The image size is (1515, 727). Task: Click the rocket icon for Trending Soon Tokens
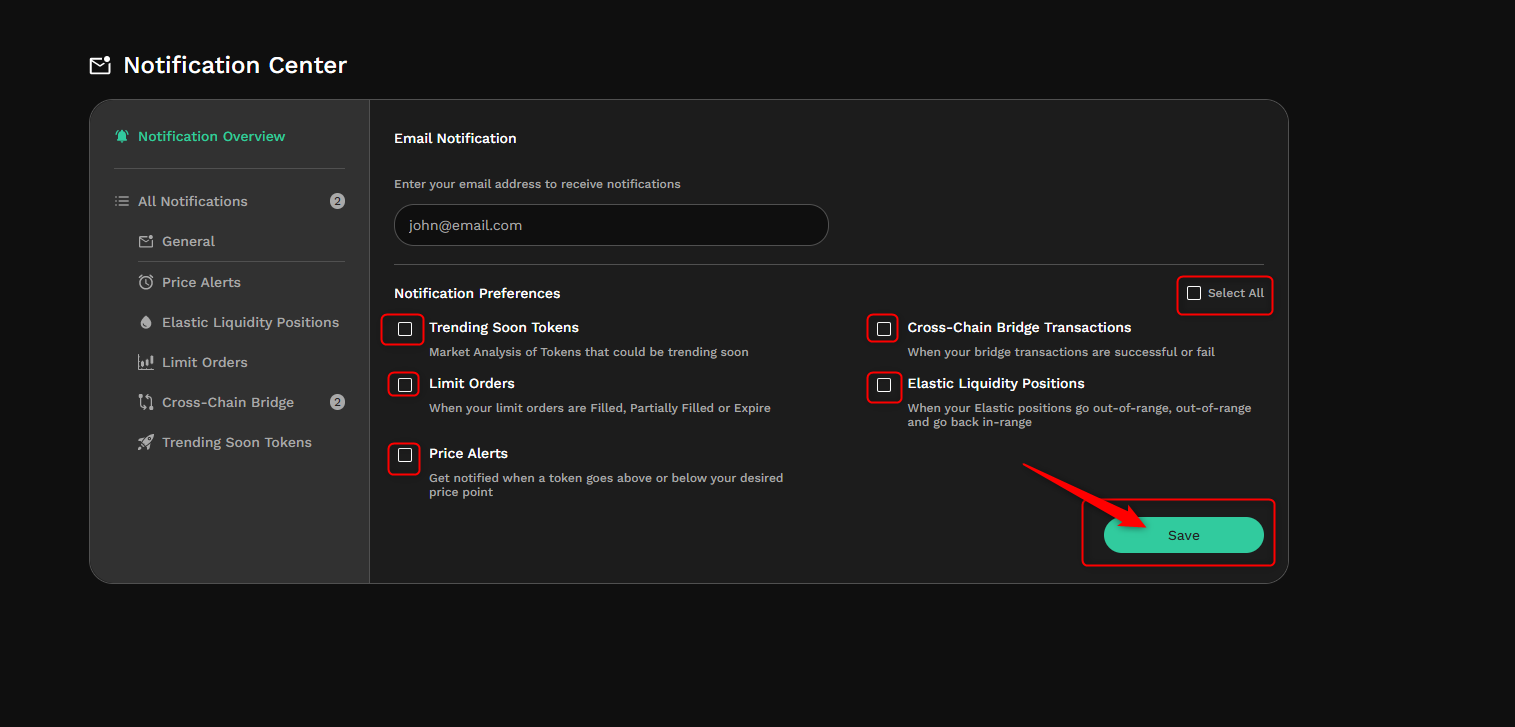[x=146, y=442]
